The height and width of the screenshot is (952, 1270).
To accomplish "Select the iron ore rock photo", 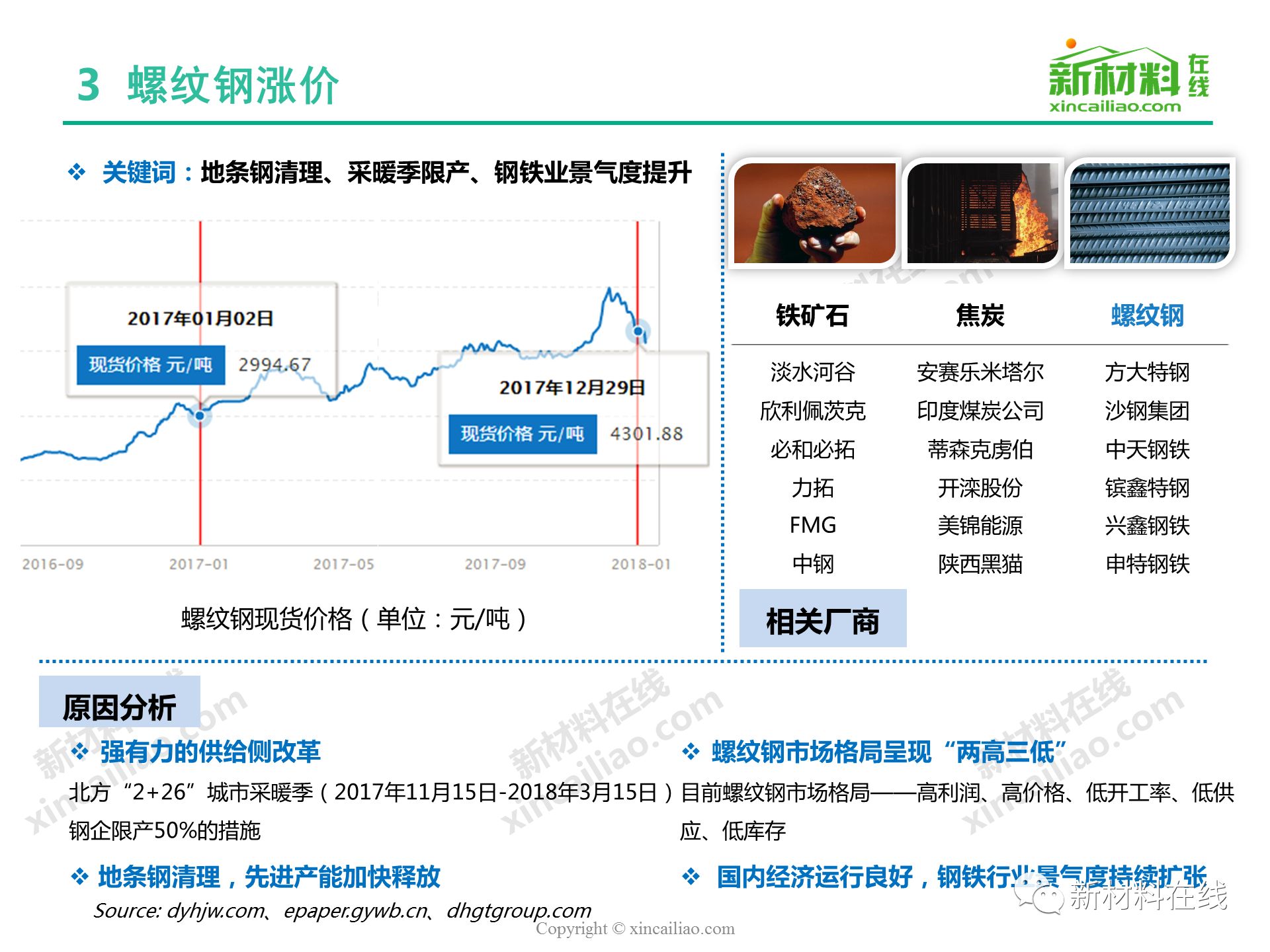I will 815,213.
